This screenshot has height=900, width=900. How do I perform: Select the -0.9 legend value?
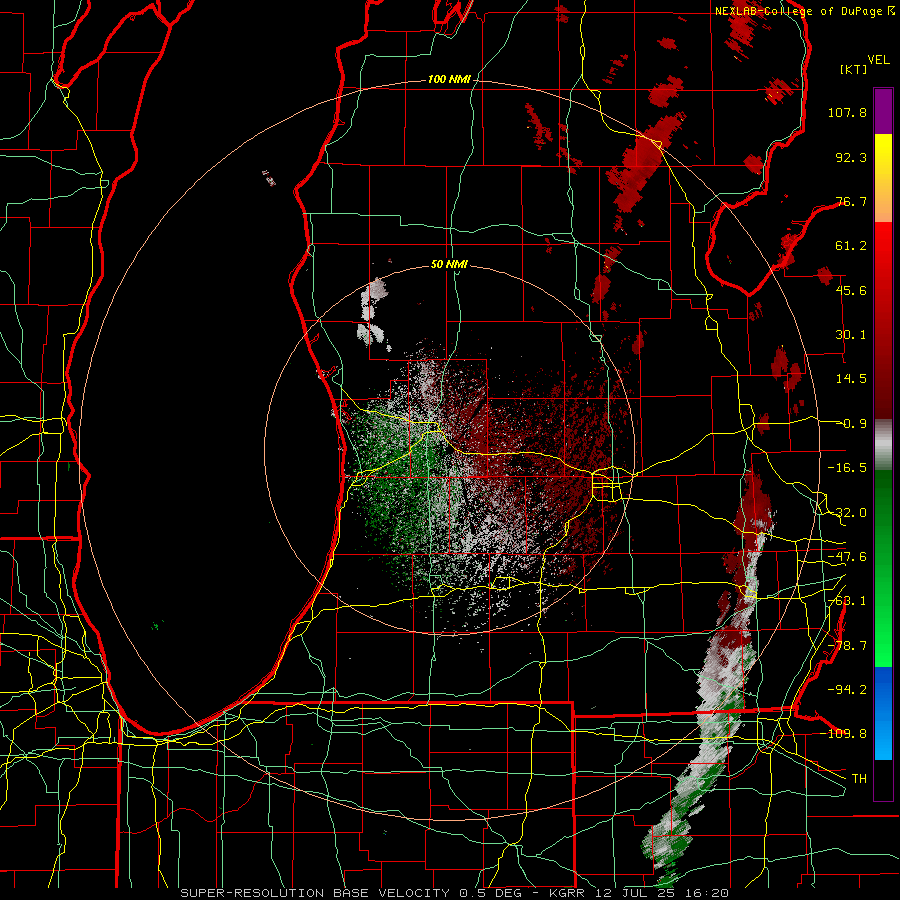click(851, 424)
